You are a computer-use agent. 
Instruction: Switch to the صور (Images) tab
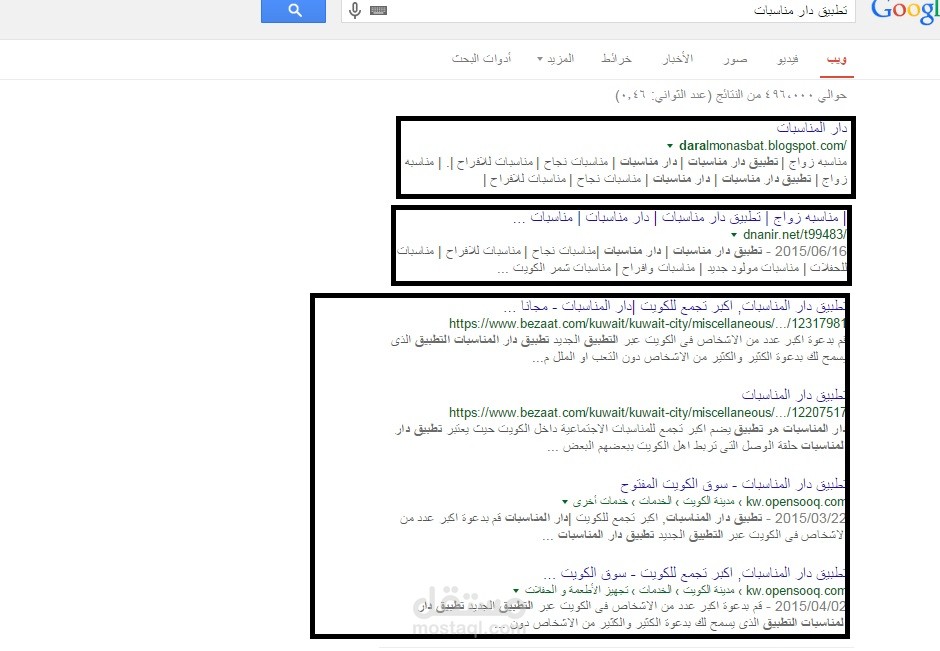pos(736,59)
